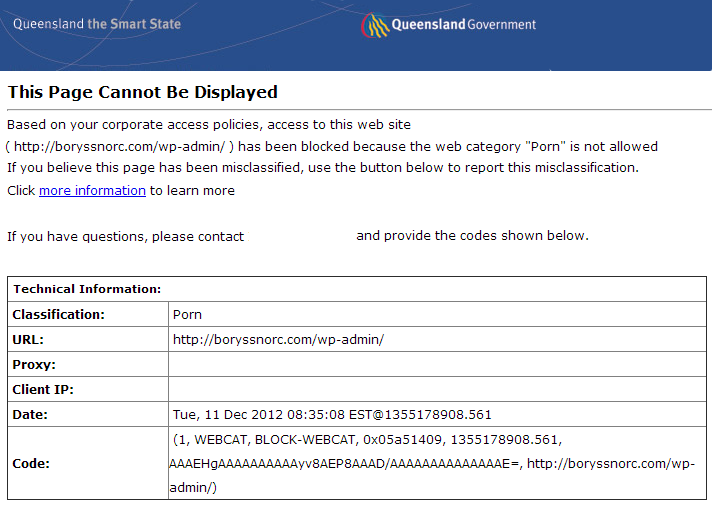Click 'and provide the codes shown below.' text

472,236
